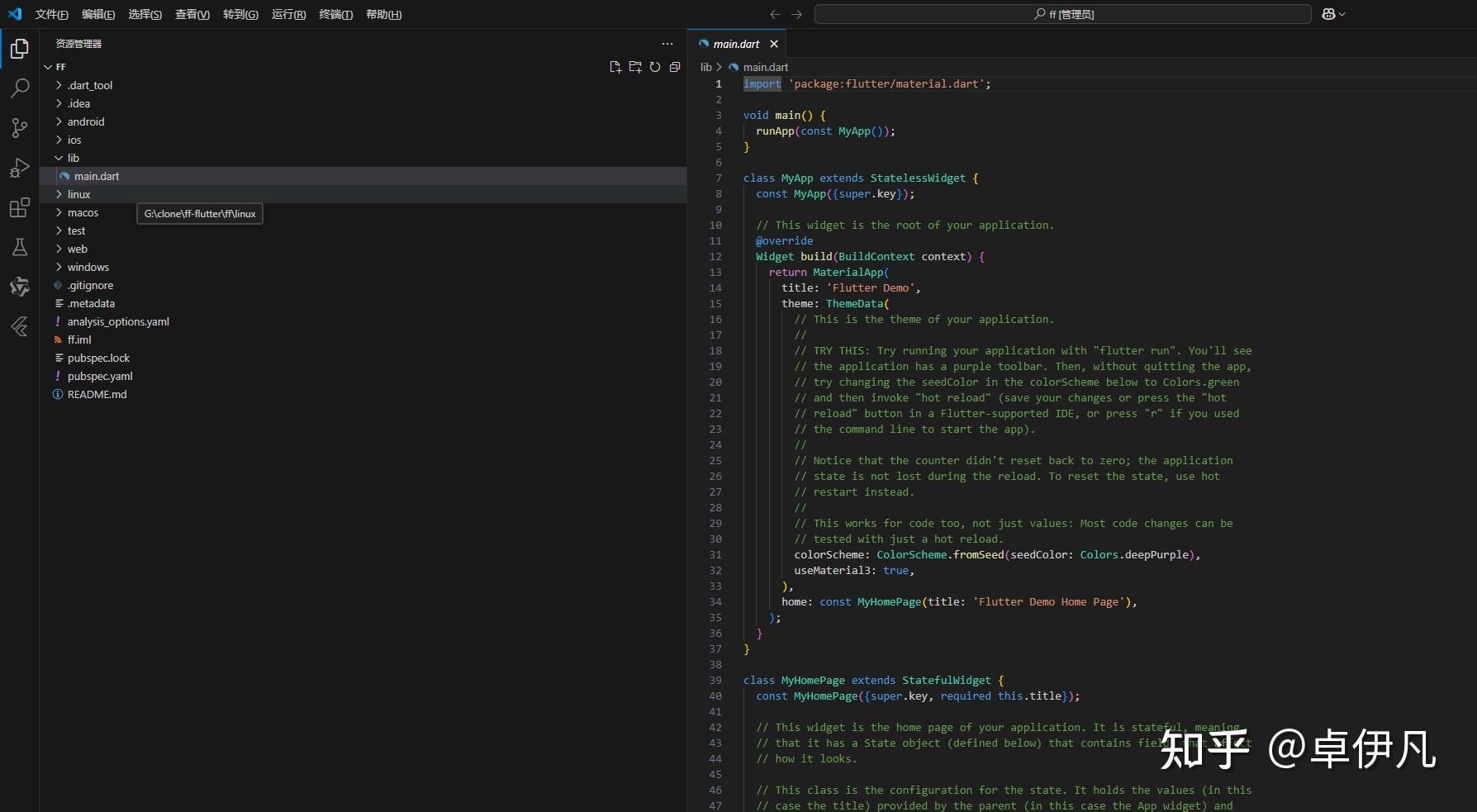Open the Source Control view
1477x812 pixels.
(20, 128)
